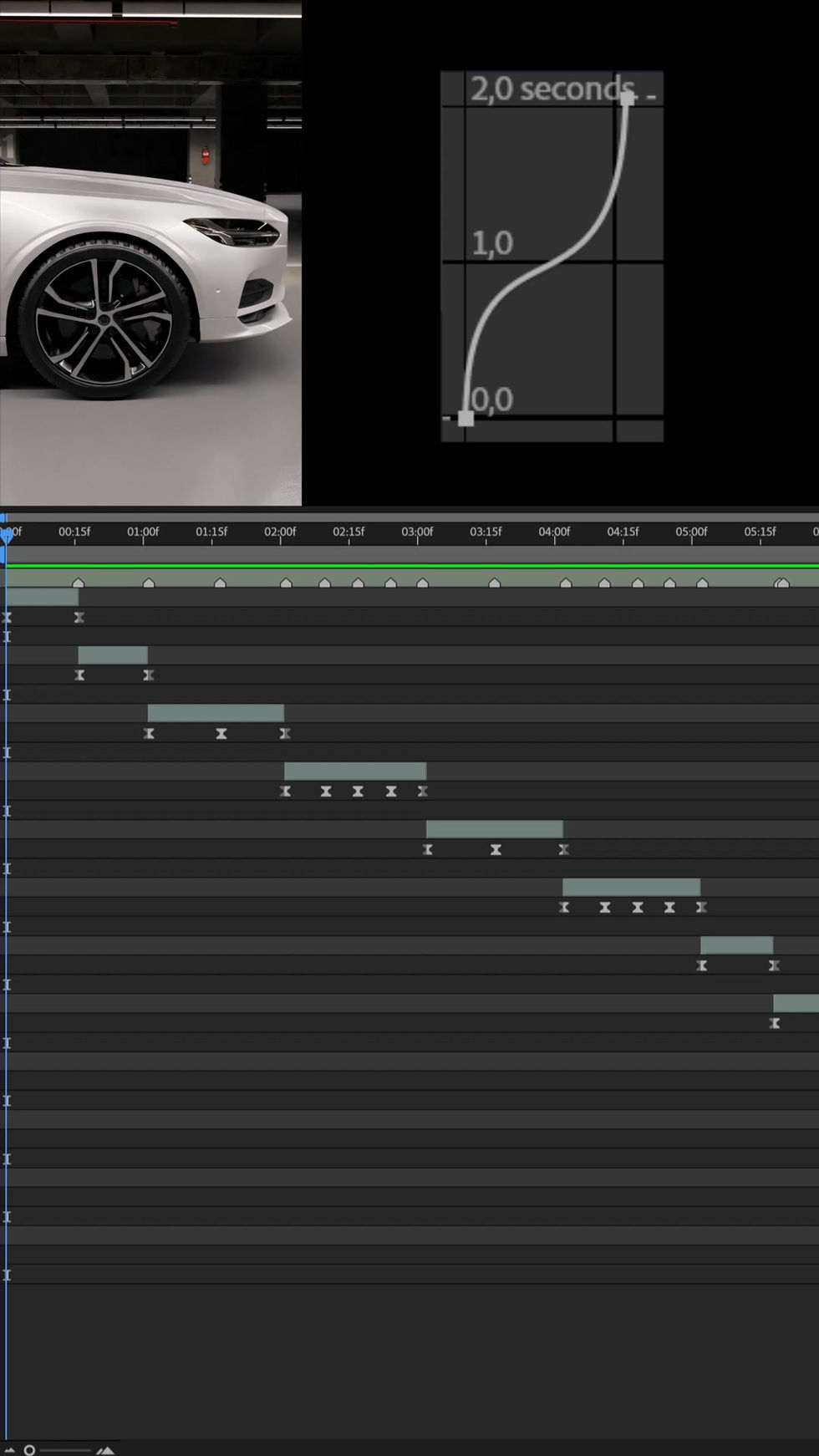Select the layer marker near 02:00f
The width and height of the screenshot is (819, 1456).
point(286,583)
